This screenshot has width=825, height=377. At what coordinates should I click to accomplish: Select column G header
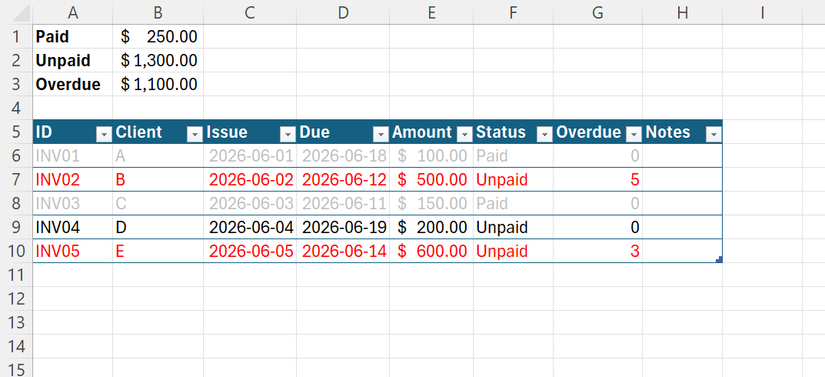click(x=598, y=13)
